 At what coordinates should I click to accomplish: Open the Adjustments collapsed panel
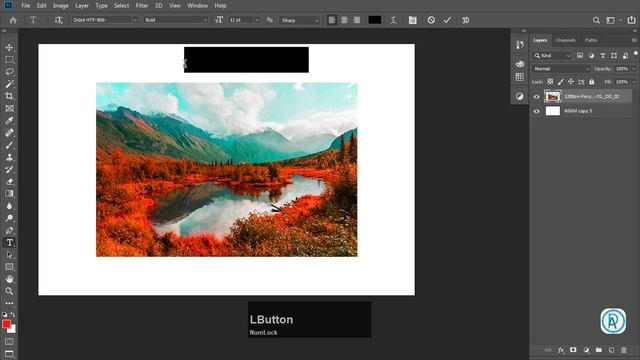coord(520,96)
